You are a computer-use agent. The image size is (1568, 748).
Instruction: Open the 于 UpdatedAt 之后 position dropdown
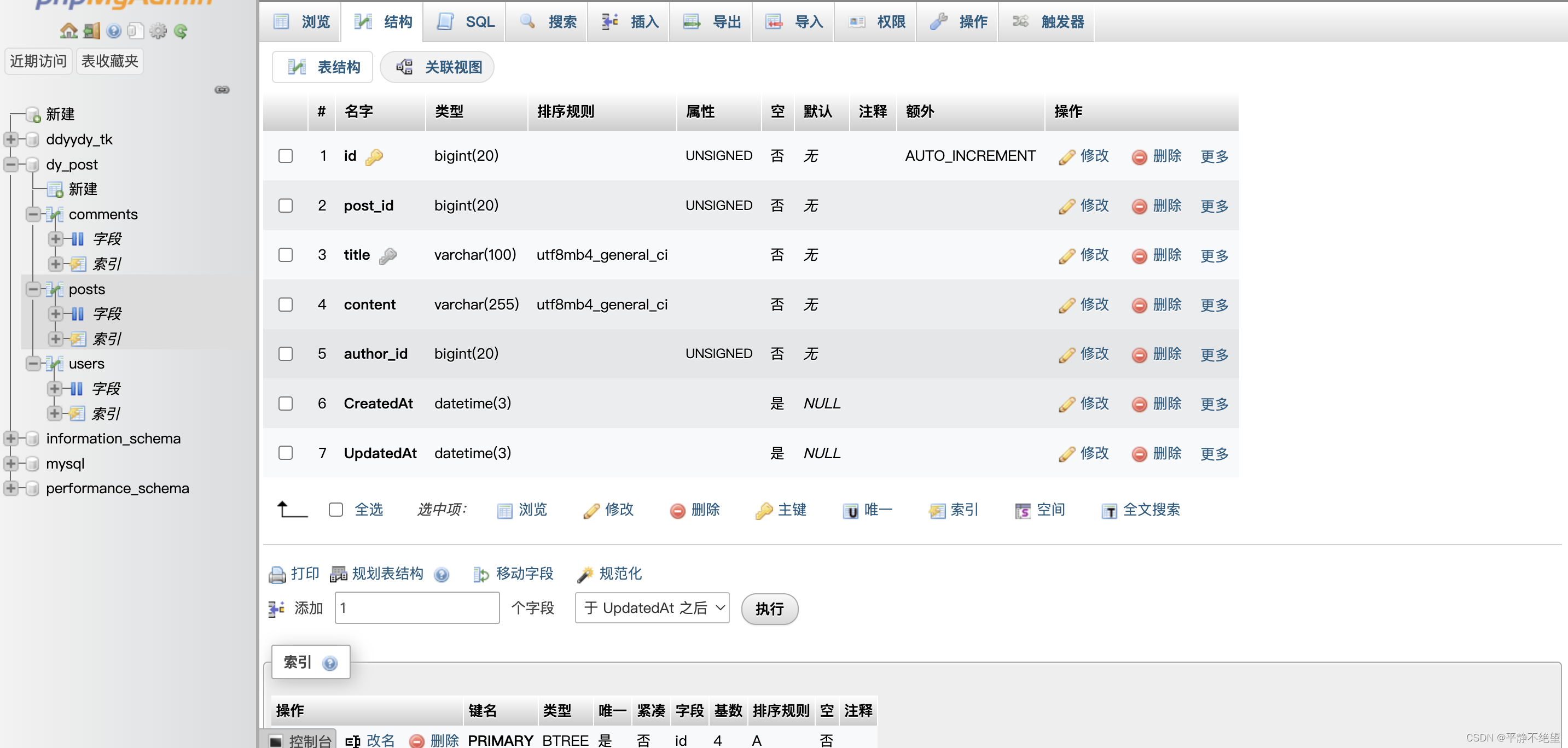(x=652, y=608)
